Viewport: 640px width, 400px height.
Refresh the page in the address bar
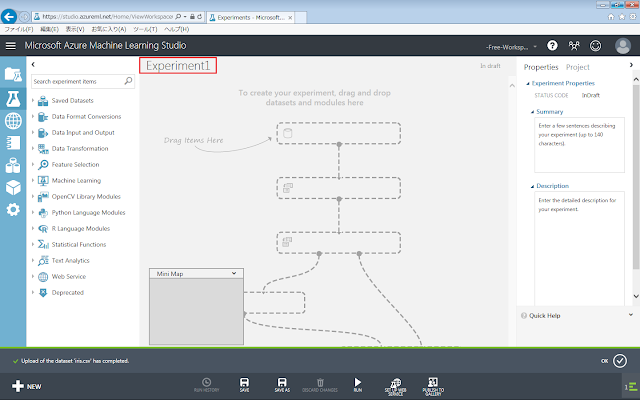pos(200,17)
